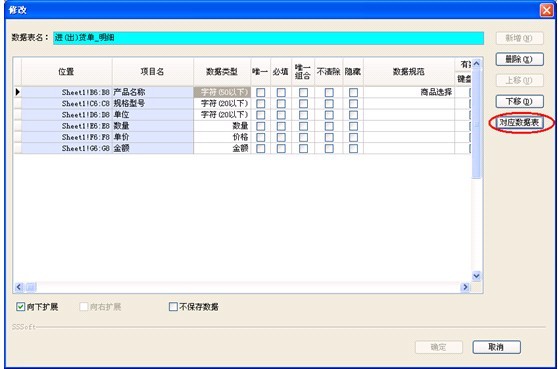Check 必填 for the 规格型号 row

pyautogui.click(x=281, y=104)
